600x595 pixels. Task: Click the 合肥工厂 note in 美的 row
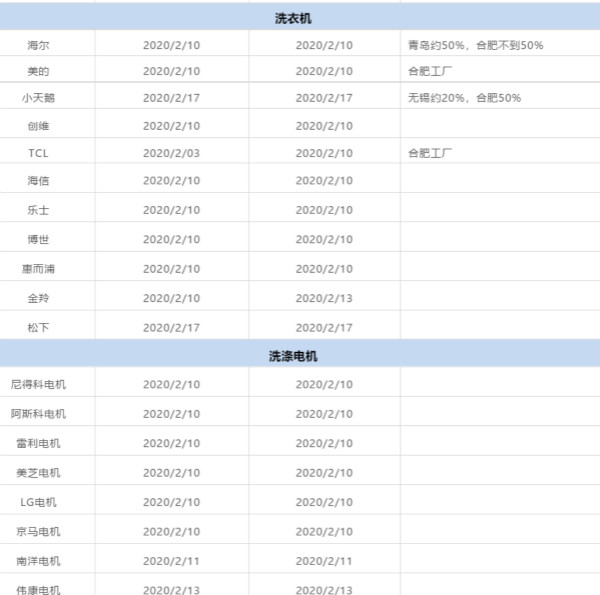430,71
